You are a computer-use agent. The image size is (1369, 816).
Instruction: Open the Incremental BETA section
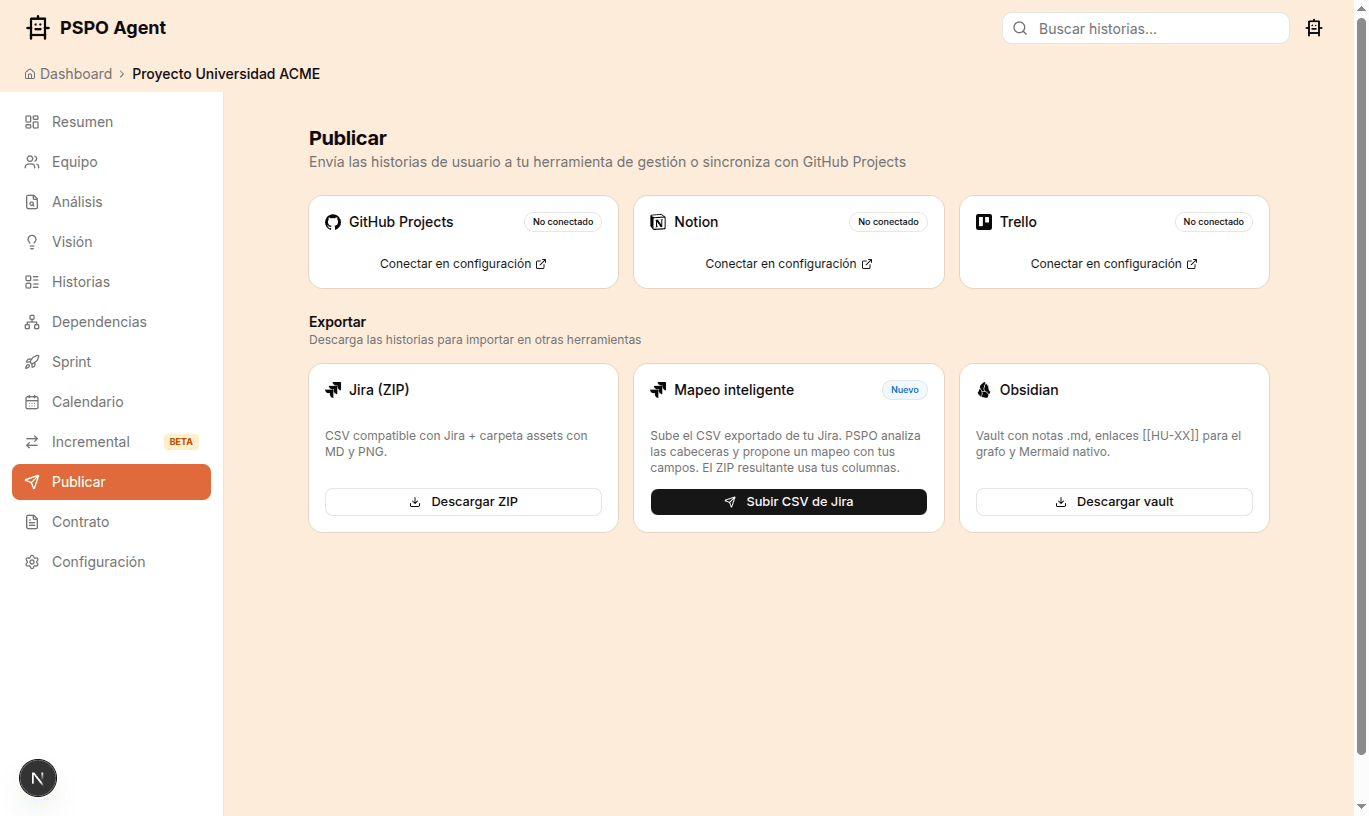tap(90, 441)
